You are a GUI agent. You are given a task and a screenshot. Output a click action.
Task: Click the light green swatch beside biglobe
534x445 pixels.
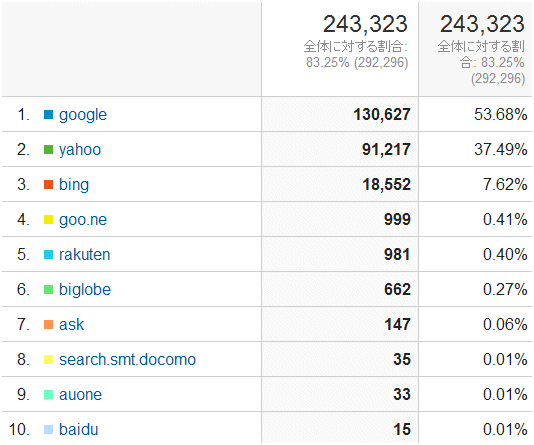[48, 290]
